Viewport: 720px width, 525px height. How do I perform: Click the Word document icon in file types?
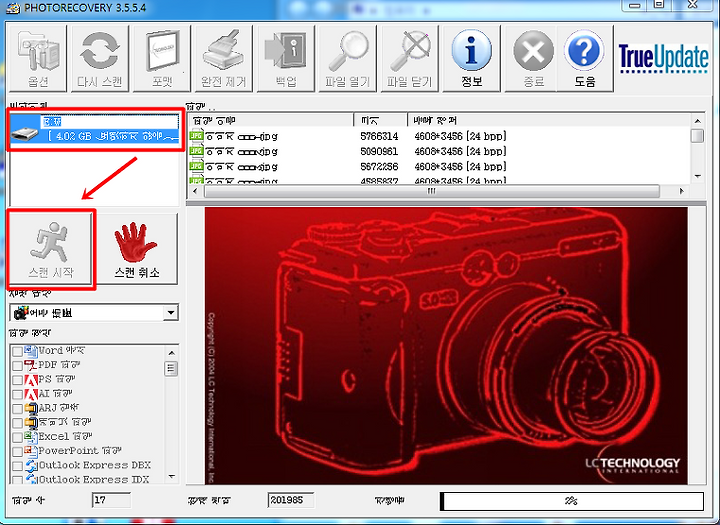[x=31, y=351]
